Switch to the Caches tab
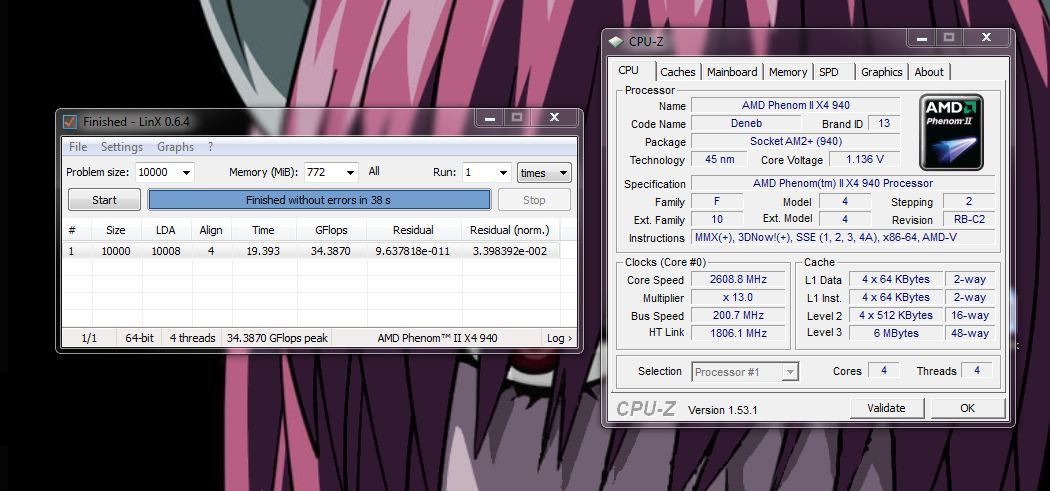 point(678,72)
